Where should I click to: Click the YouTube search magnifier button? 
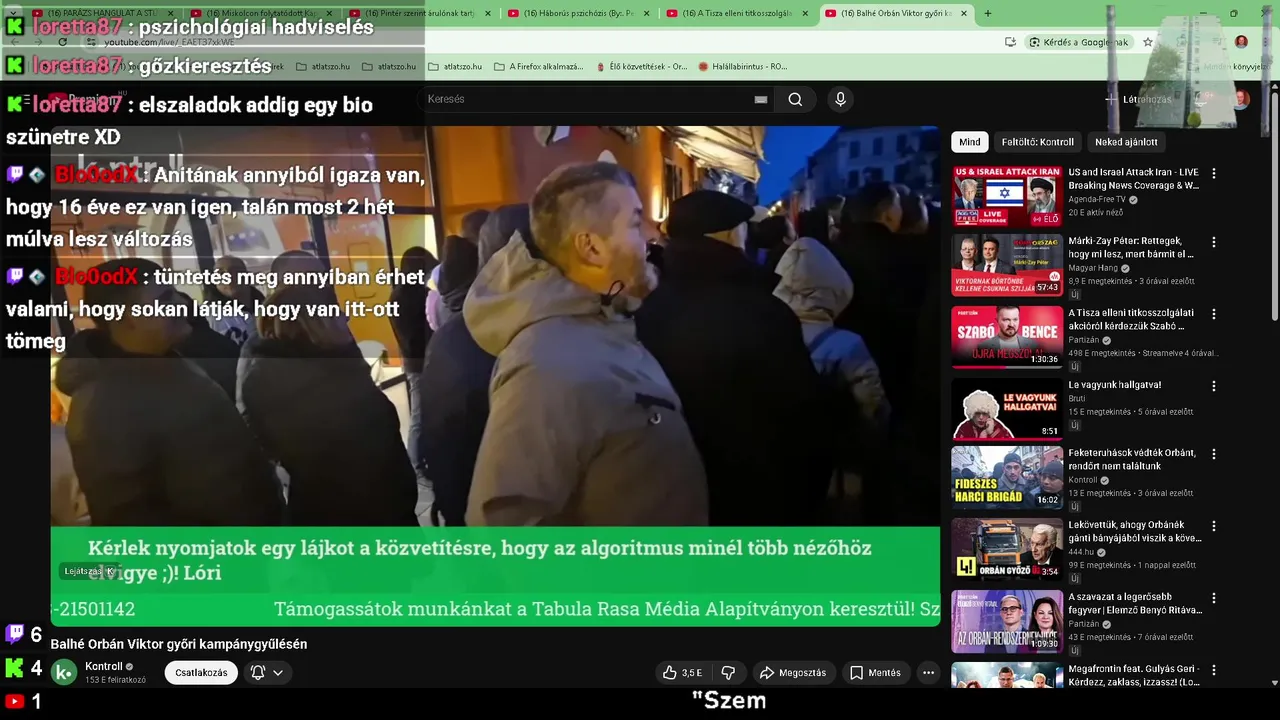click(795, 99)
